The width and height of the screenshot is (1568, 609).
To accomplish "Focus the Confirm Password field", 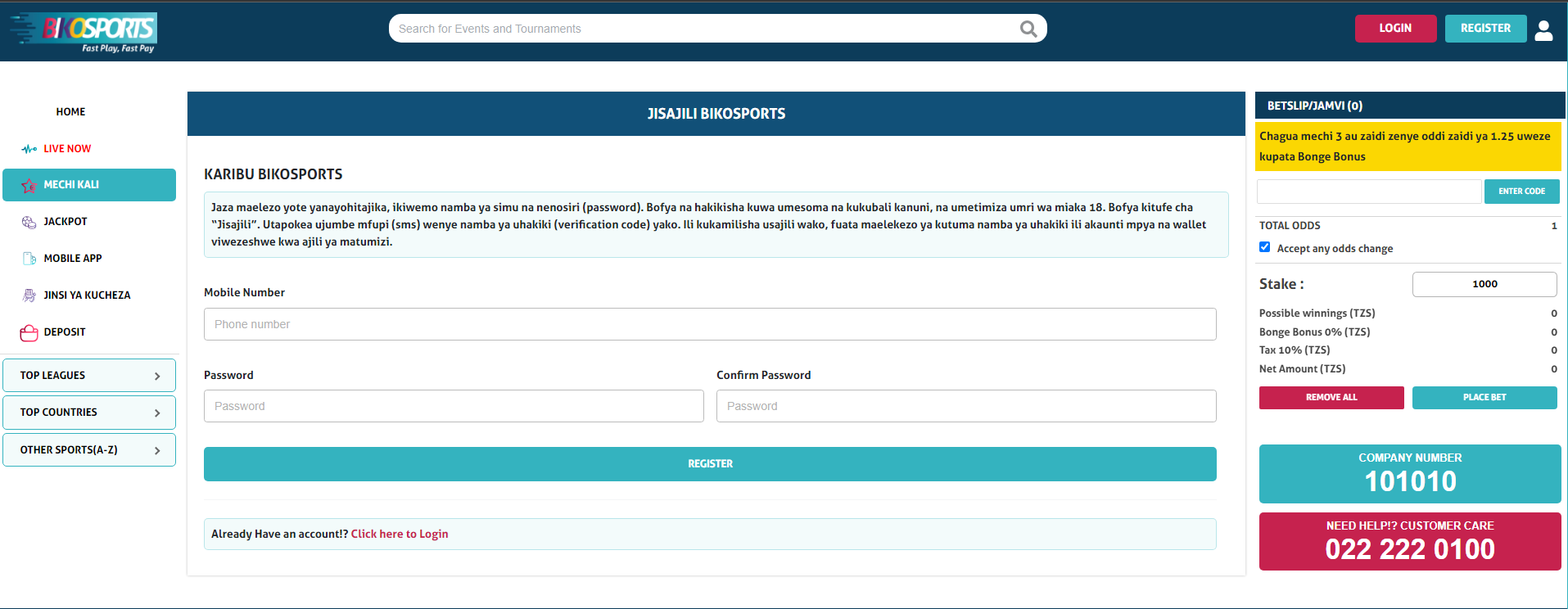I will (x=966, y=406).
